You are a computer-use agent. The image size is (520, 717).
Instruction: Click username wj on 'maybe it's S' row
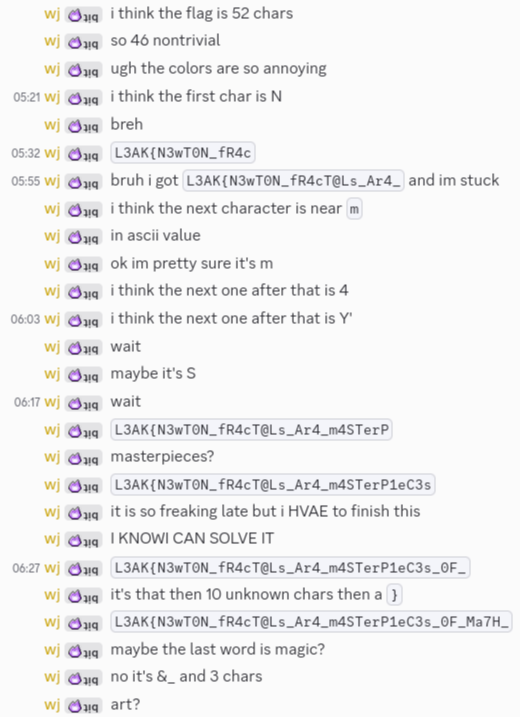[52, 374]
